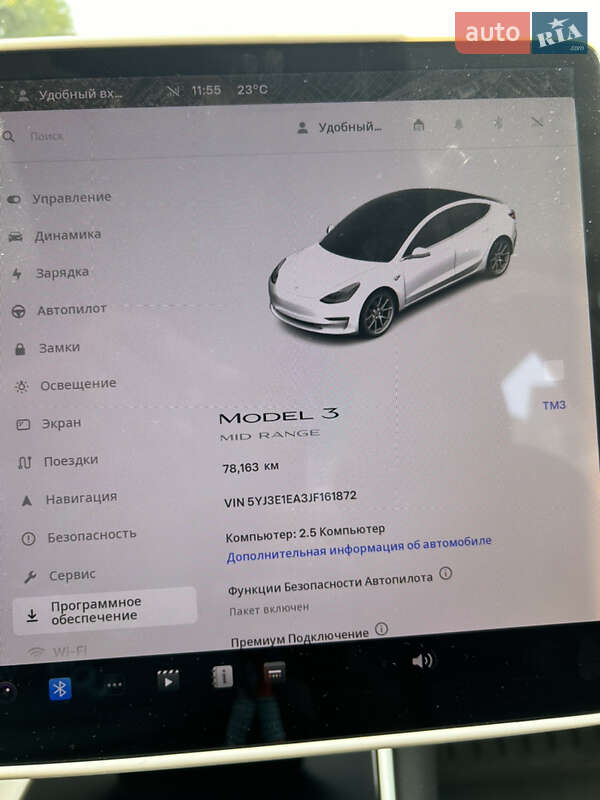Viewport: 600px width, 800px height.
Task: Open the Поездки settings section
Action: click(x=58, y=462)
